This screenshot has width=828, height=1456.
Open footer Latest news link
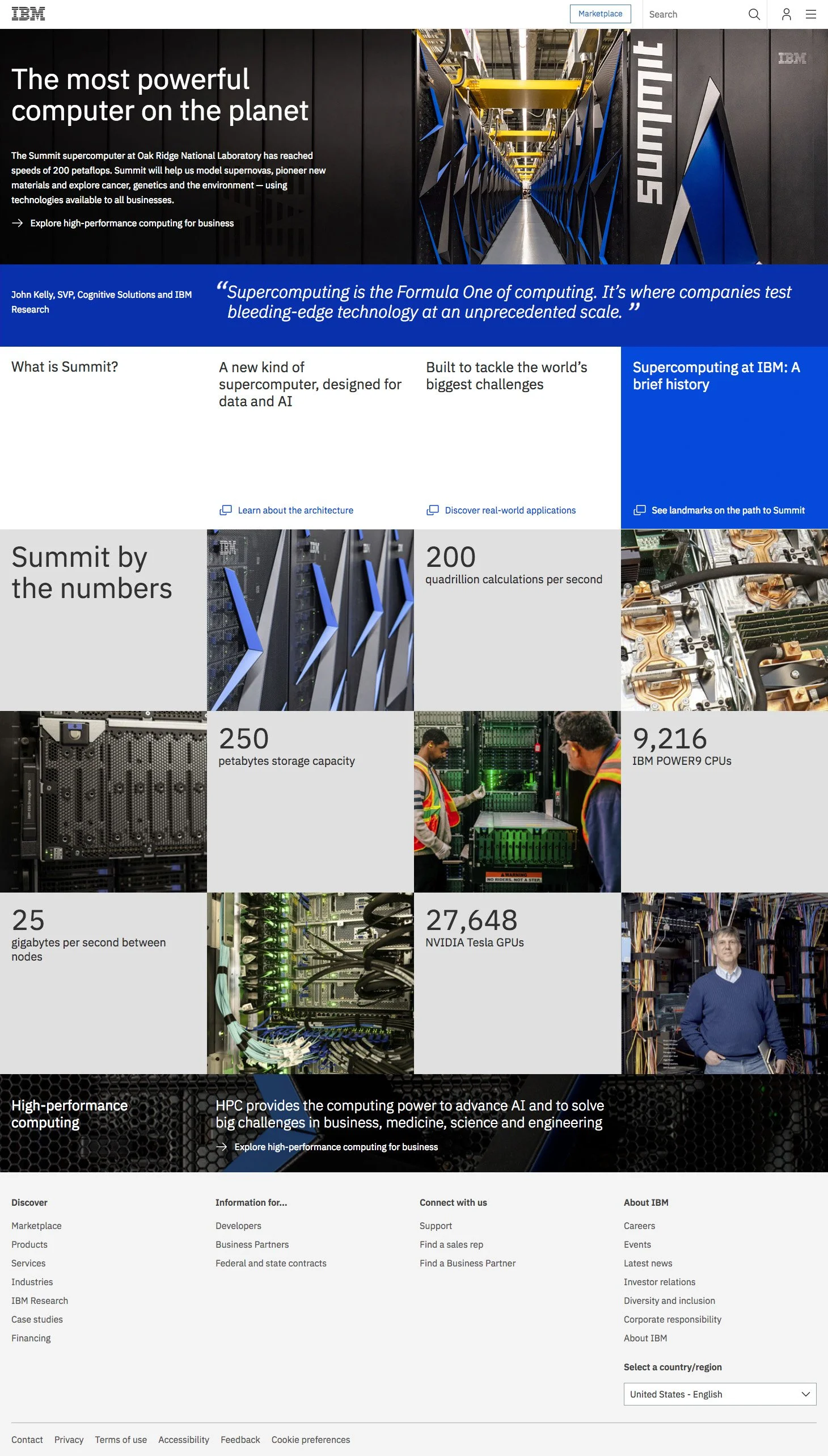[648, 1263]
